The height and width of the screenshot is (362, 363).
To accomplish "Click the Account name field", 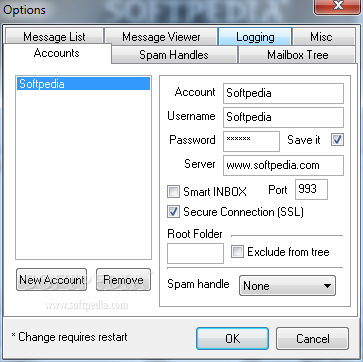I will coord(283,93).
